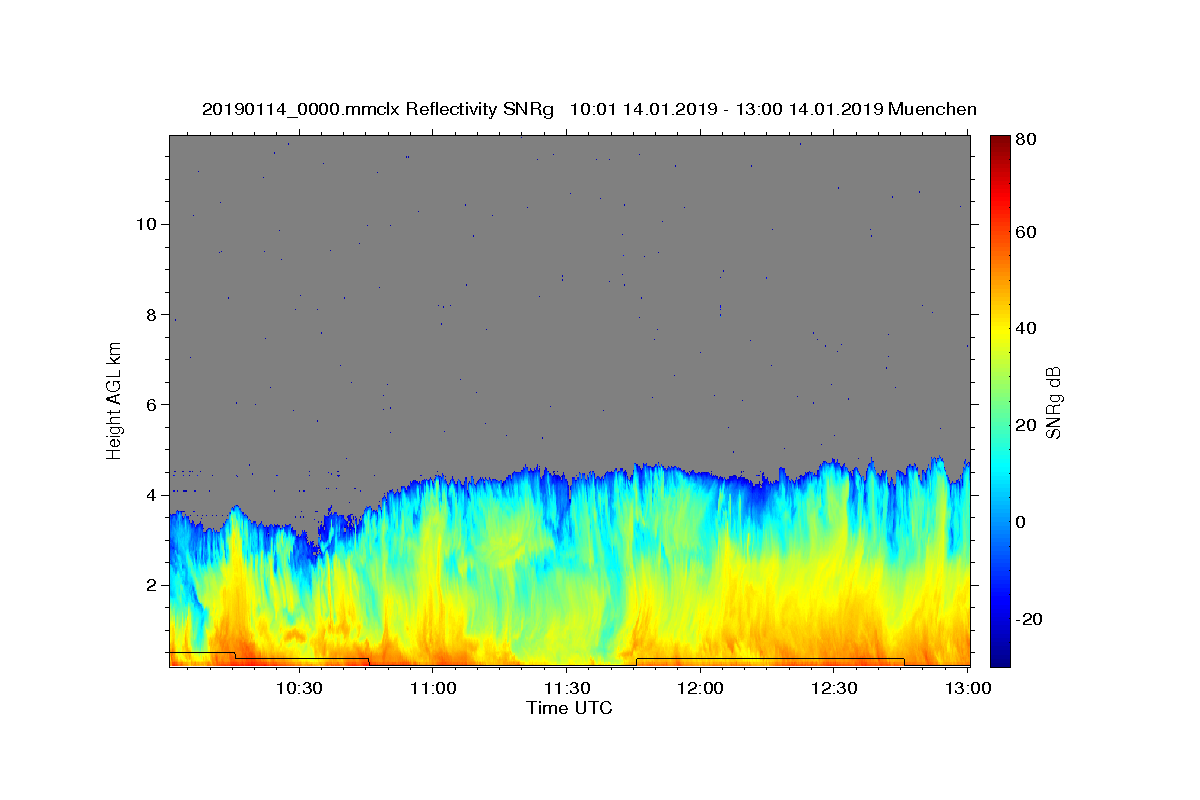Viewport: 1200px width, 800px height.
Task: Click the 12:00 time tick label
Action: (700, 688)
